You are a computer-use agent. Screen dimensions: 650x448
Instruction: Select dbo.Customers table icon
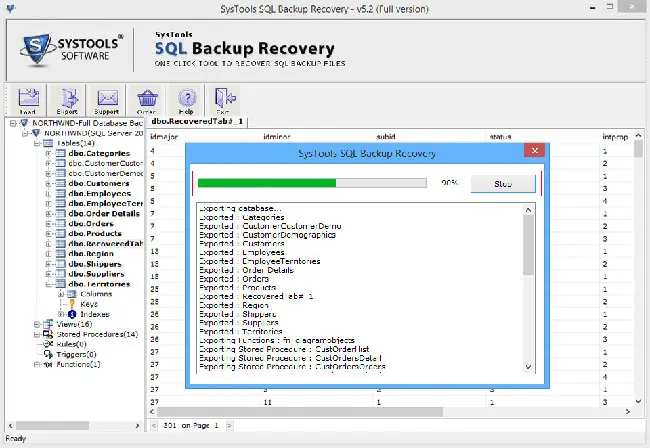pyautogui.click(x=61, y=183)
